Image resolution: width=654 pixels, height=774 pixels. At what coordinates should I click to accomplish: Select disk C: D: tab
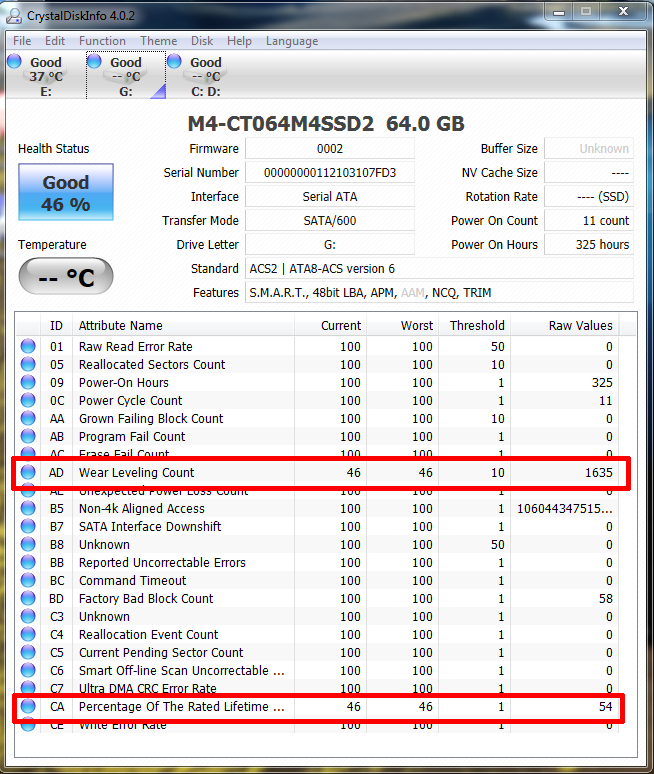pos(205,76)
